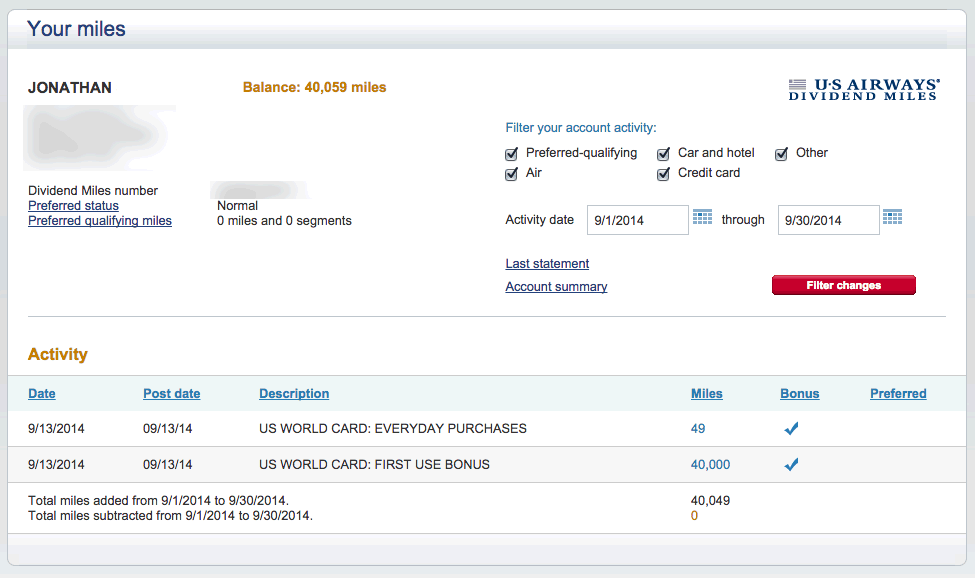Sort activity by Preferred column
This screenshot has height=578, width=975.
(x=899, y=393)
